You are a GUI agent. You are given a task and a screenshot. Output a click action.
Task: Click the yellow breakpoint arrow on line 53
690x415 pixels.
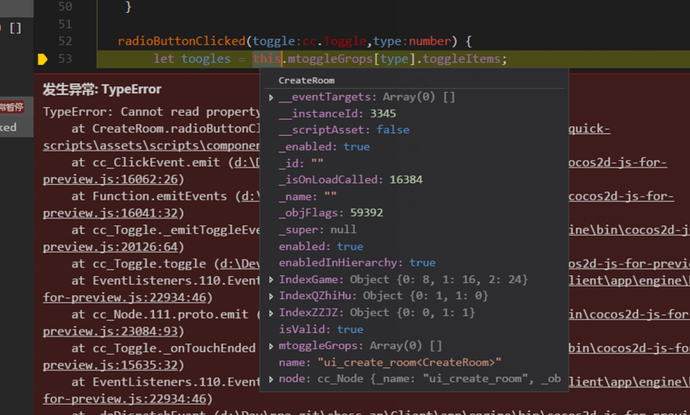(43, 59)
